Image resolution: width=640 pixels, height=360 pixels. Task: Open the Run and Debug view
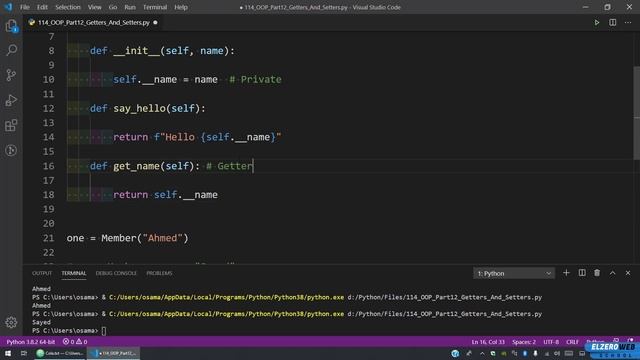pyautogui.click(x=11, y=100)
